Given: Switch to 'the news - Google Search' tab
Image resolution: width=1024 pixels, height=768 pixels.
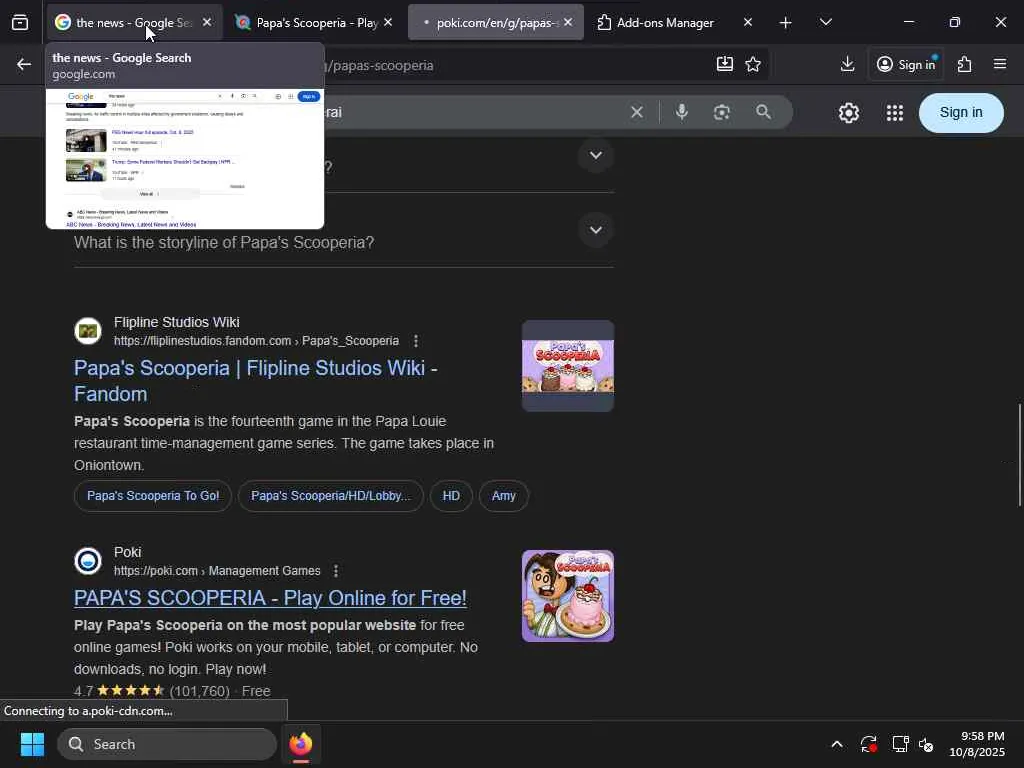Looking at the screenshot, I should click(x=133, y=23).
